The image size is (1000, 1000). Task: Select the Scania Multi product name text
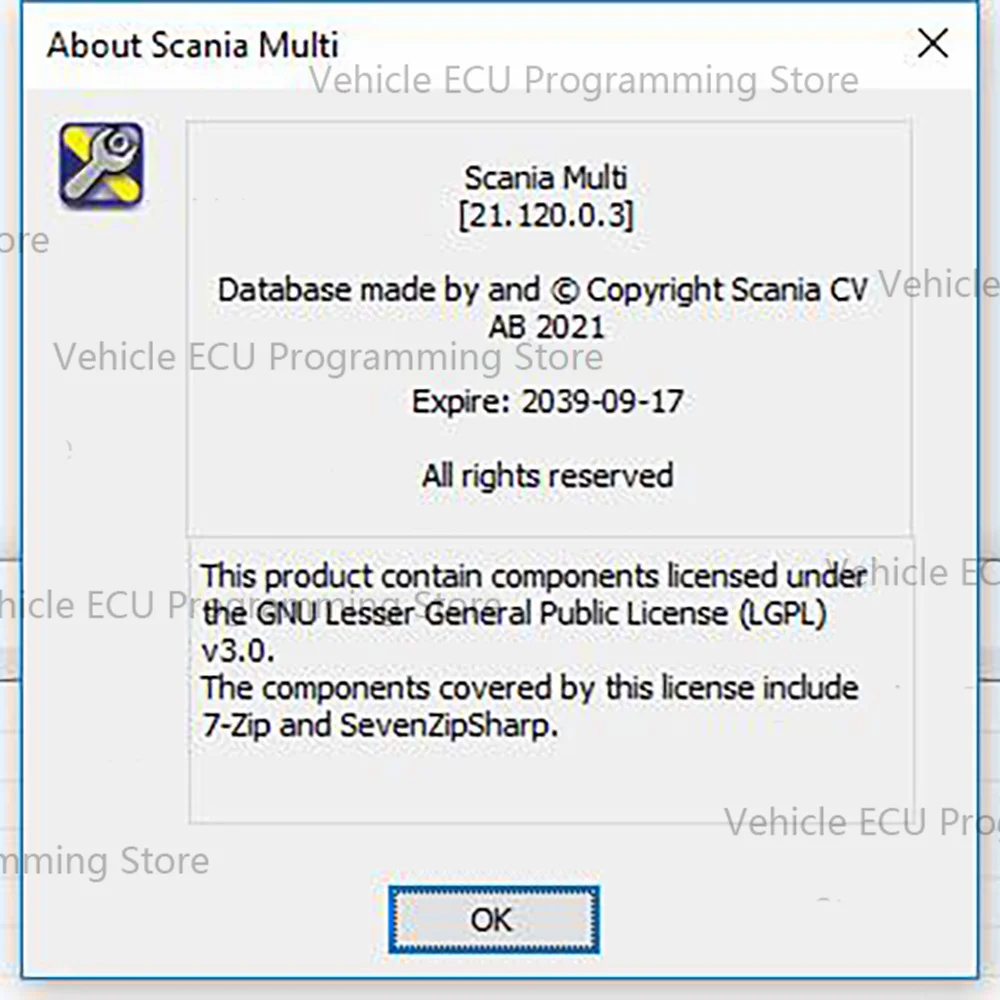(x=546, y=177)
